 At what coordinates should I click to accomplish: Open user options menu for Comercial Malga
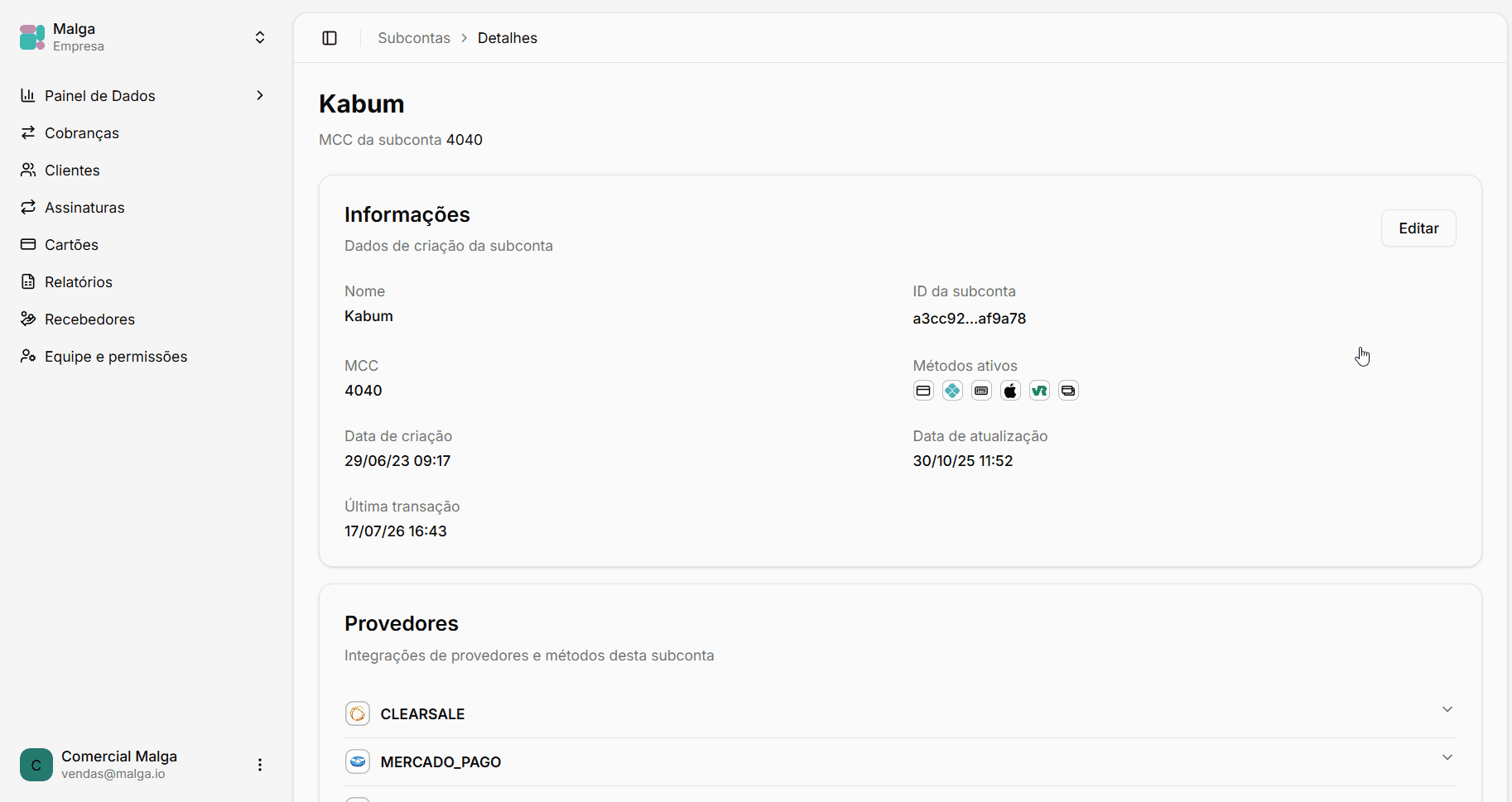[x=260, y=765]
